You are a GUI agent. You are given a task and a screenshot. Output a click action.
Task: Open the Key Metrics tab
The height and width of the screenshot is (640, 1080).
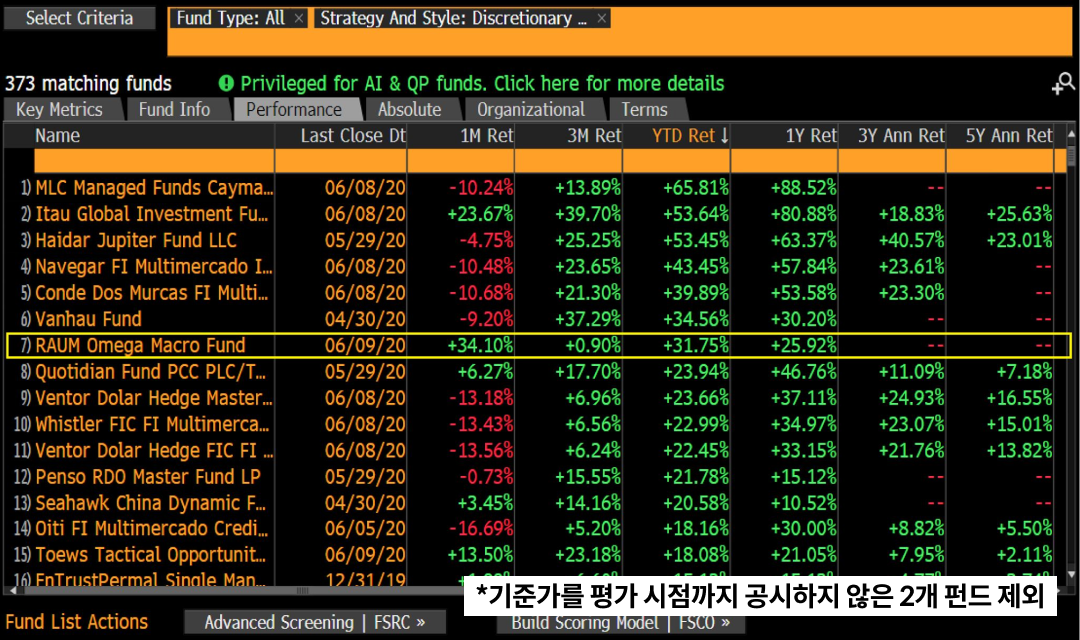59,110
